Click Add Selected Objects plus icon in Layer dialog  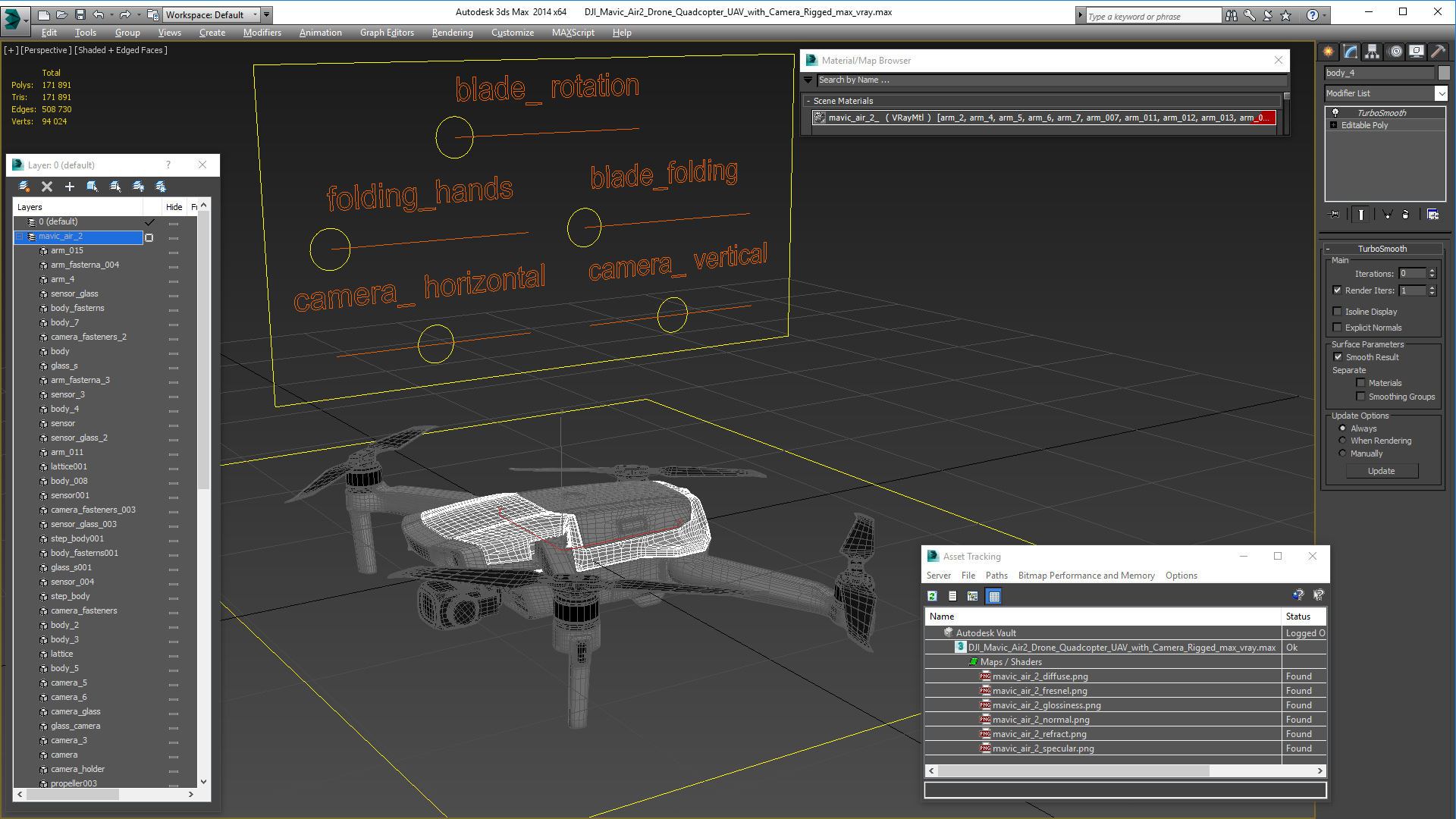tap(70, 186)
